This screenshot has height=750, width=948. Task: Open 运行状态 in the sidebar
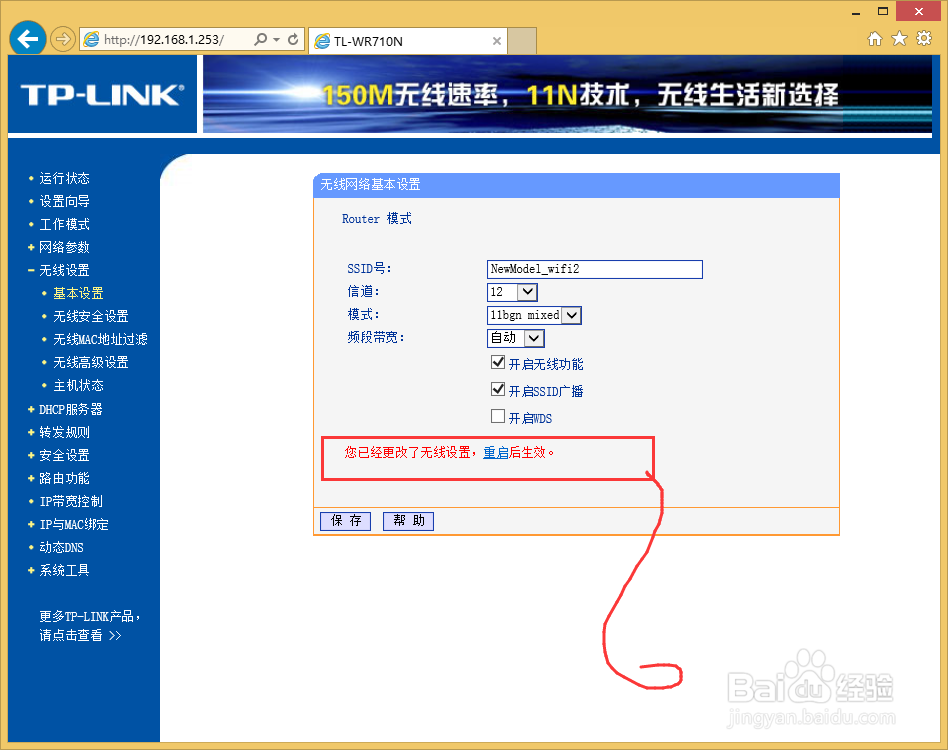click(x=64, y=178)
